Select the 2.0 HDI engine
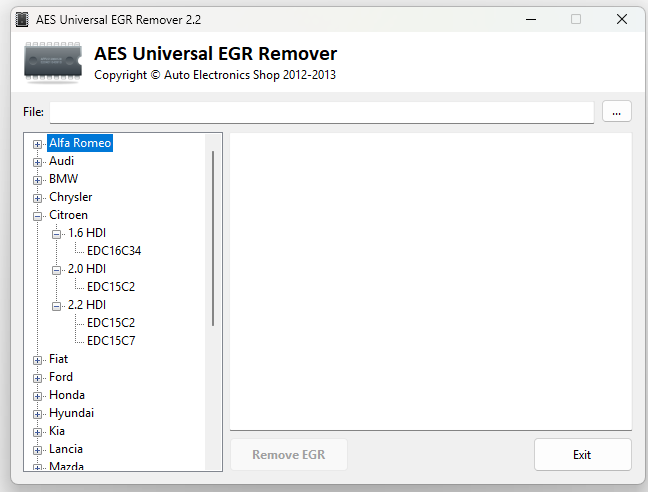This screenshot has height=492, width=648. (x=87, y=269)
